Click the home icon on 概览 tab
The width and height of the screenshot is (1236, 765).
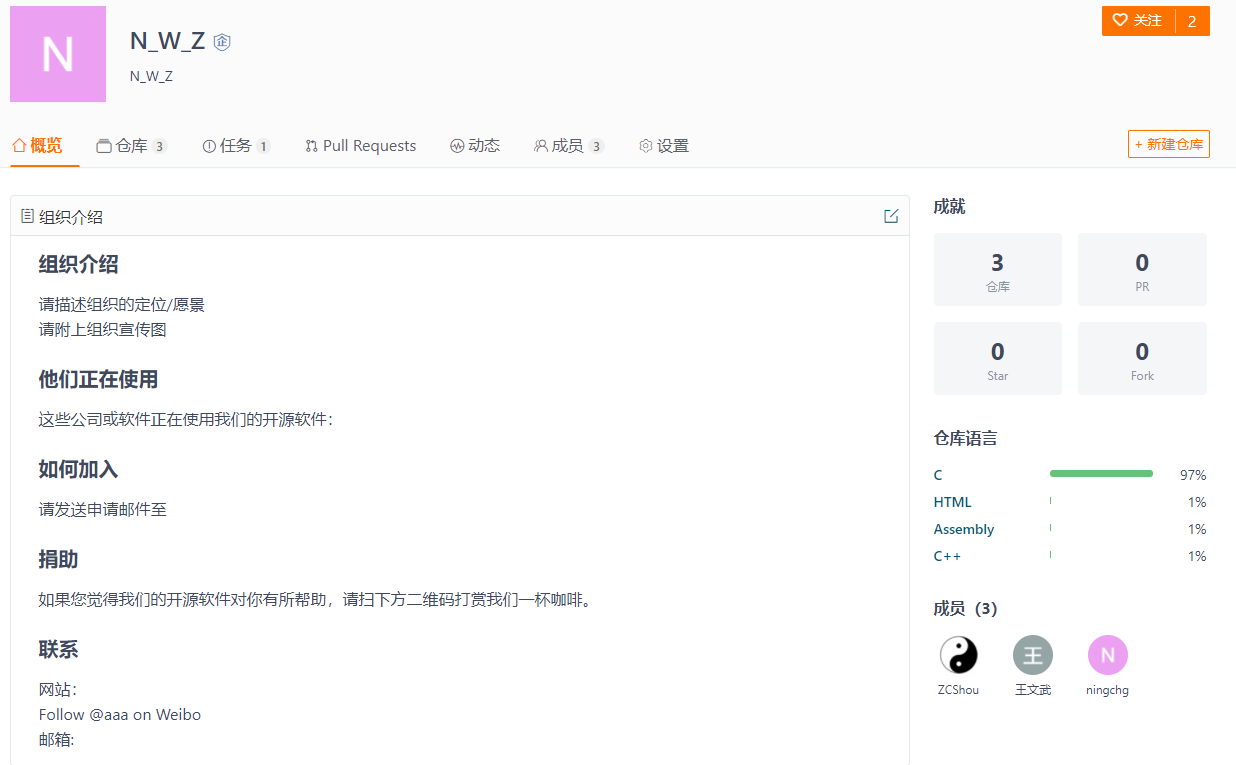tap(20, 145)
